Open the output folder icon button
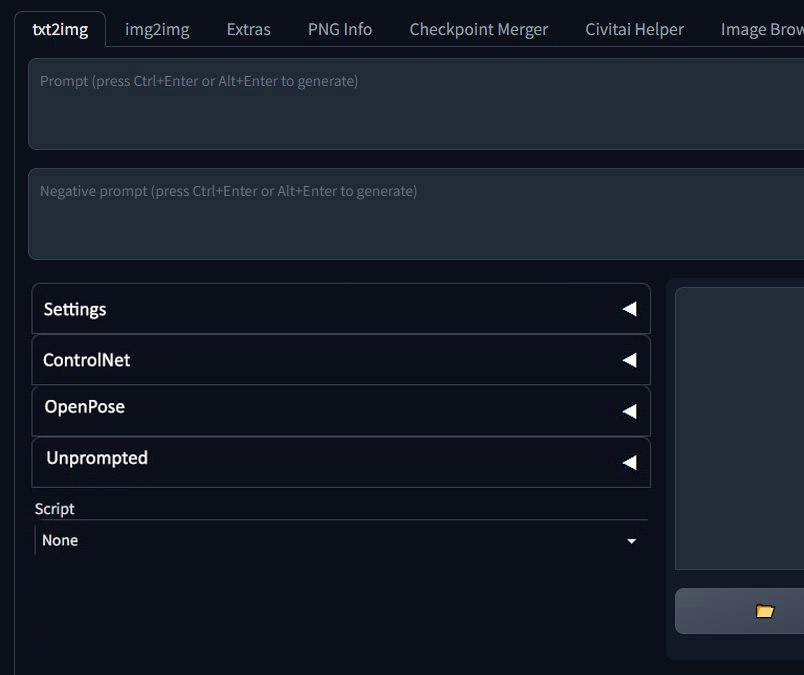The height and width of the screenshot is (675, 804). 765,611
